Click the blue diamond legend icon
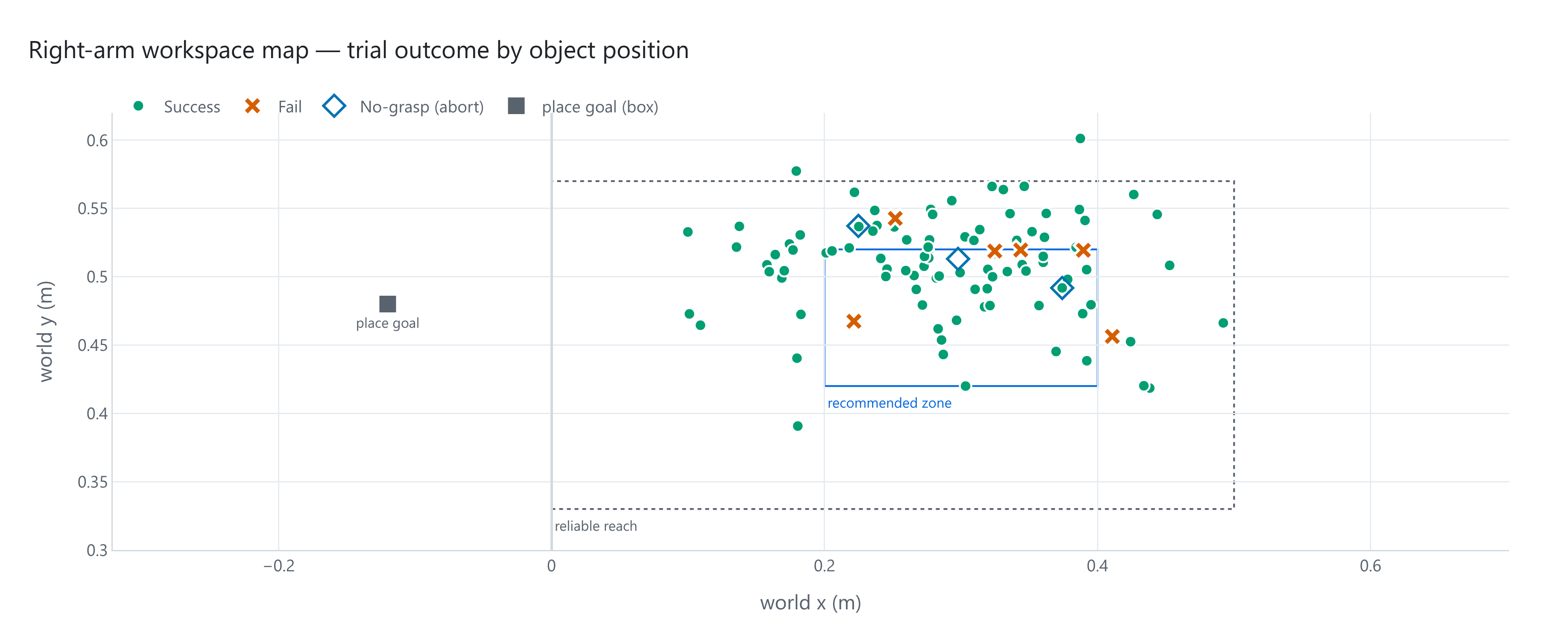The width and height of the screenshot is (1568, 641). 334,106
